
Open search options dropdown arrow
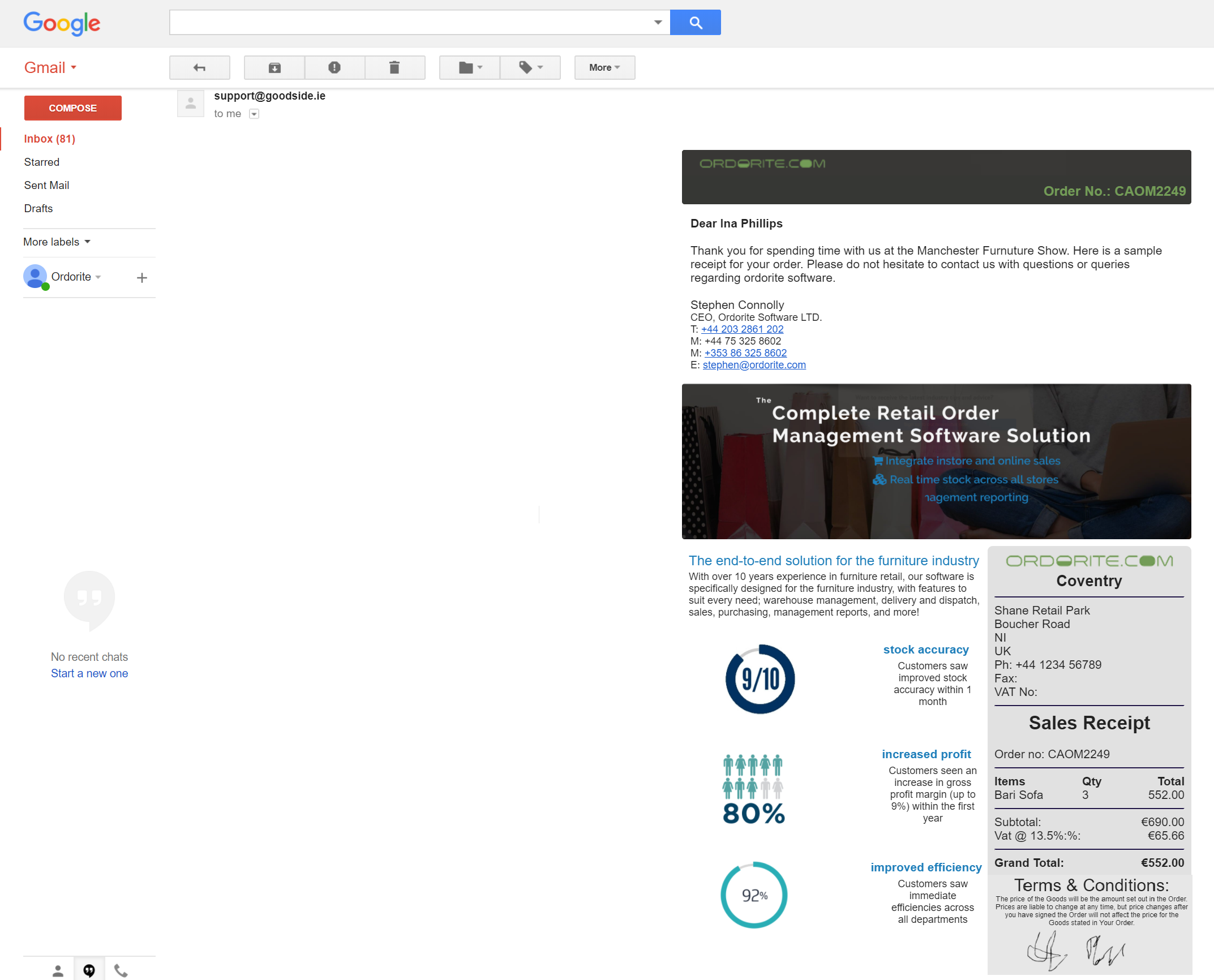[x=658, y=23]
